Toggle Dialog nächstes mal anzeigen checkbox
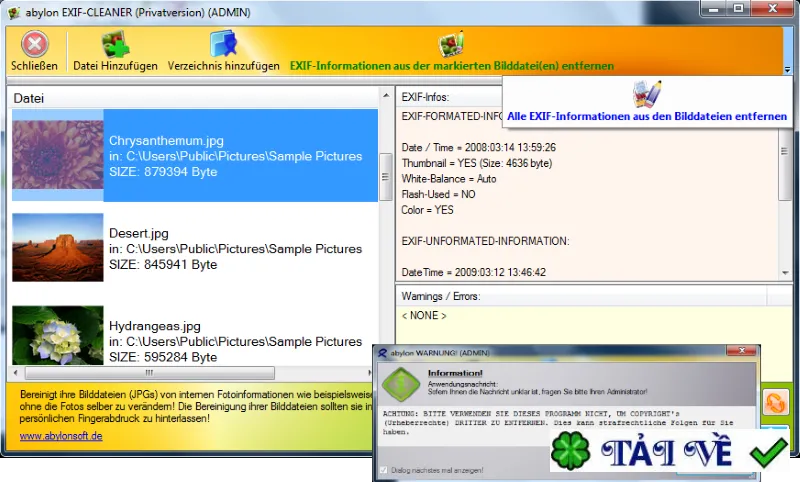Image resolution: width=800 pixels, height=482 pixels. pyautogui.click(x=384, y=470)
